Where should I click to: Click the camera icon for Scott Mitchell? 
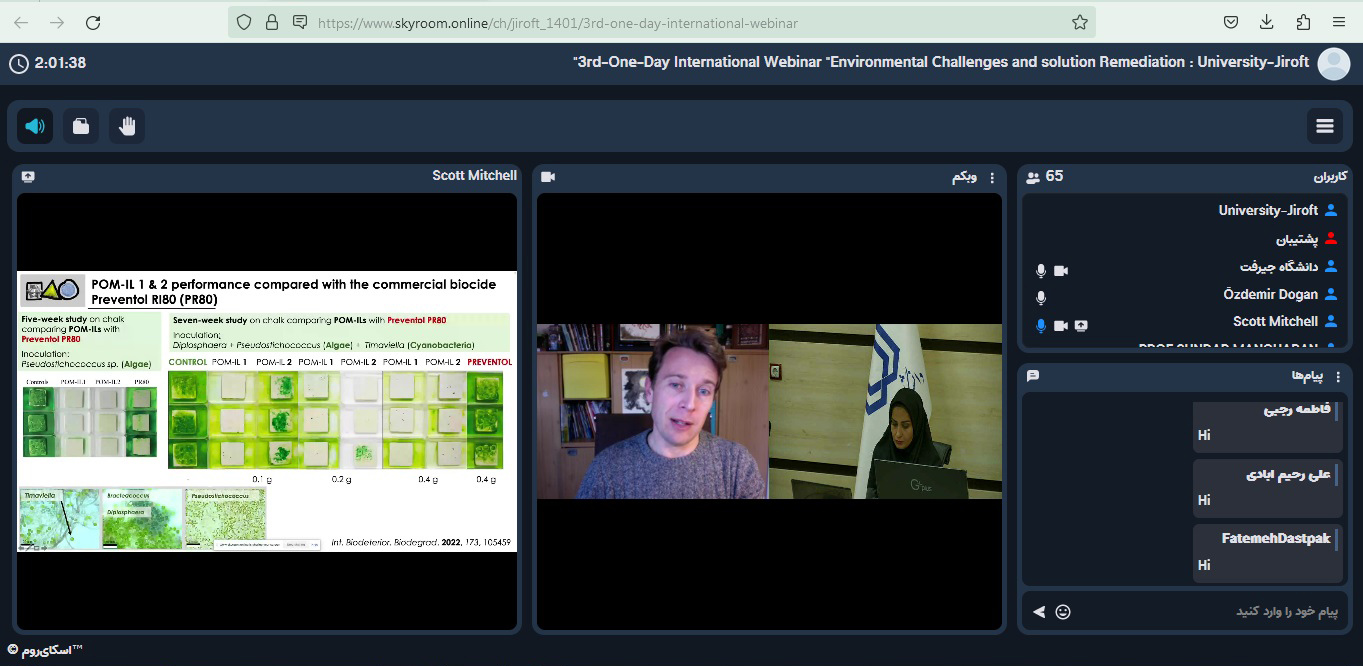[x=1061, y=325]
